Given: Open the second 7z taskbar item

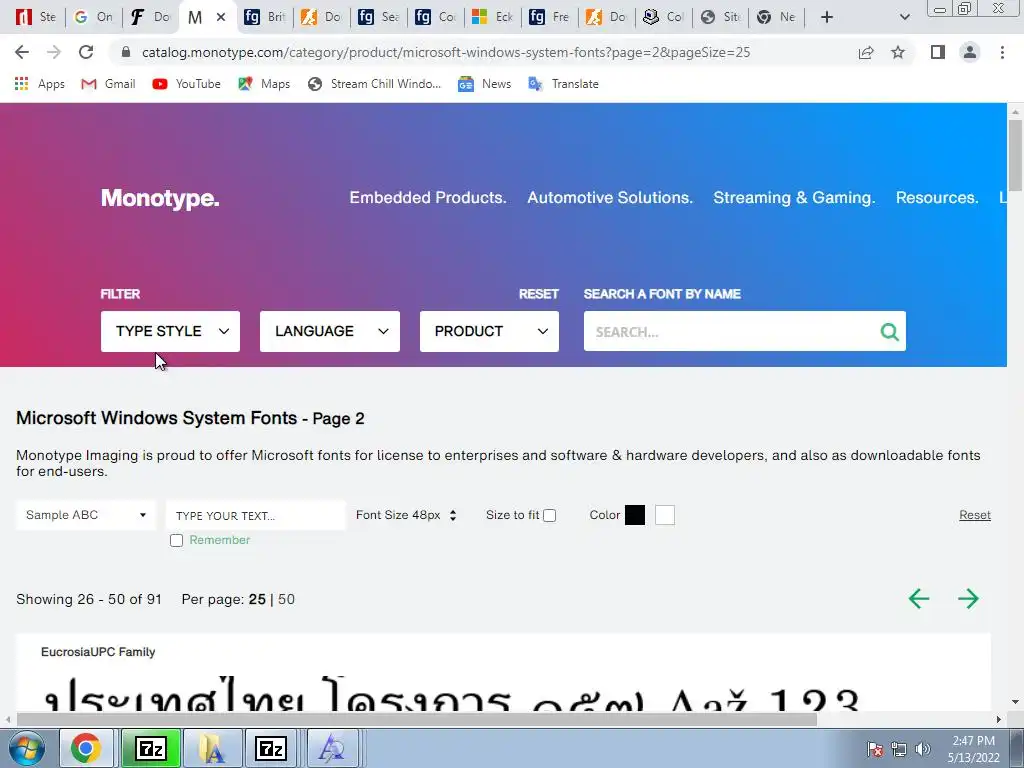Looking at the screenshot, I should click(271, 748).
